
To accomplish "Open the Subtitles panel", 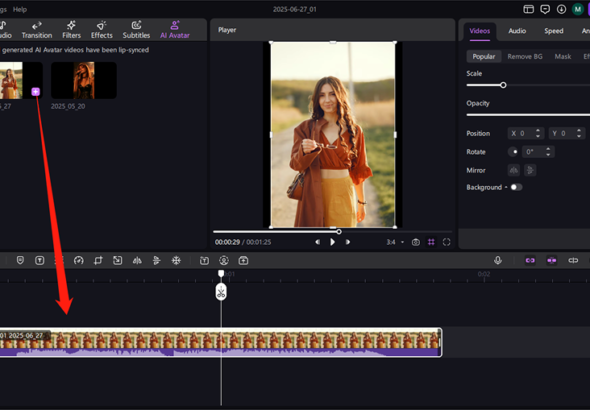I will (x=136, y=30).
